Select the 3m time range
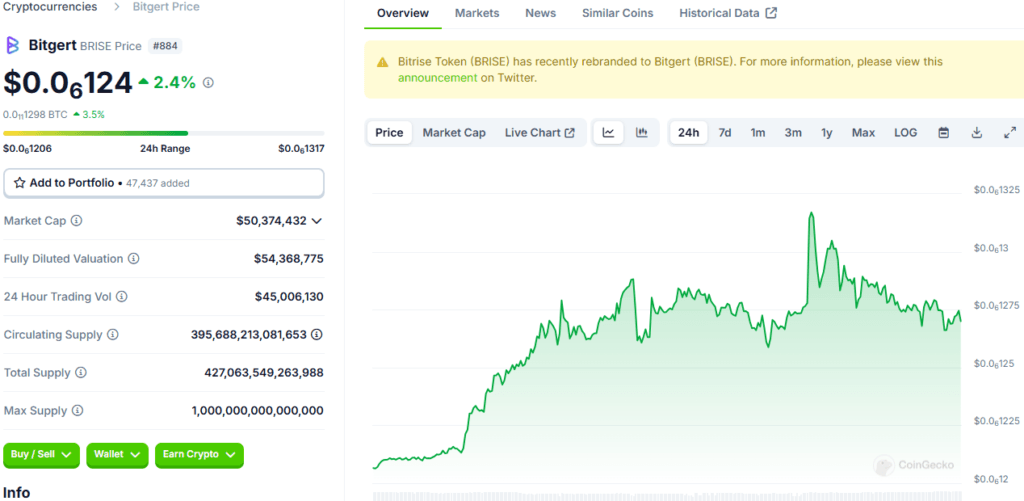The height and width of the screenshot is (501, 1024). pos(793,133)
